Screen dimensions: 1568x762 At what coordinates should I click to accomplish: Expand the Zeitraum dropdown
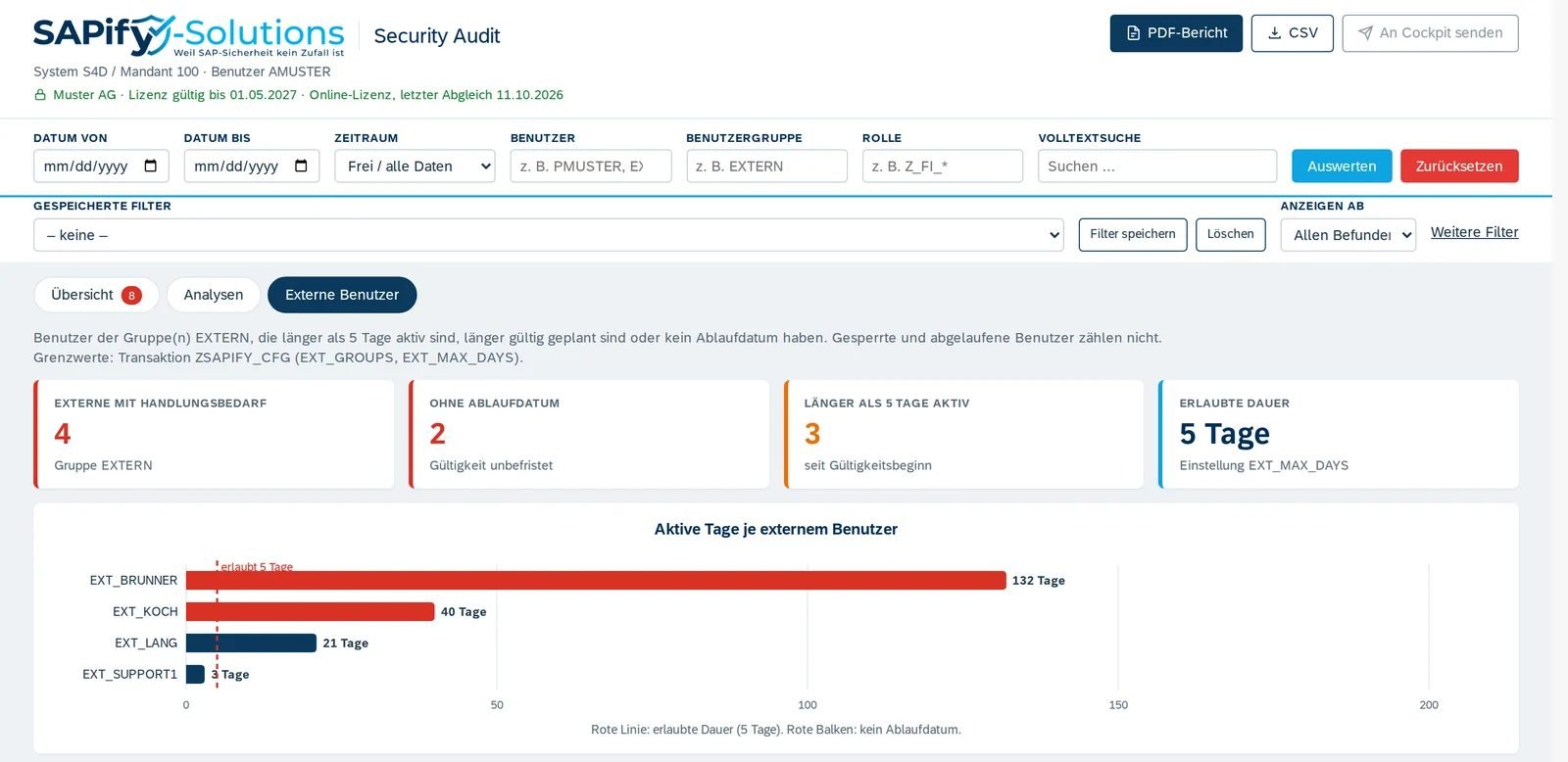click(416, 166)
